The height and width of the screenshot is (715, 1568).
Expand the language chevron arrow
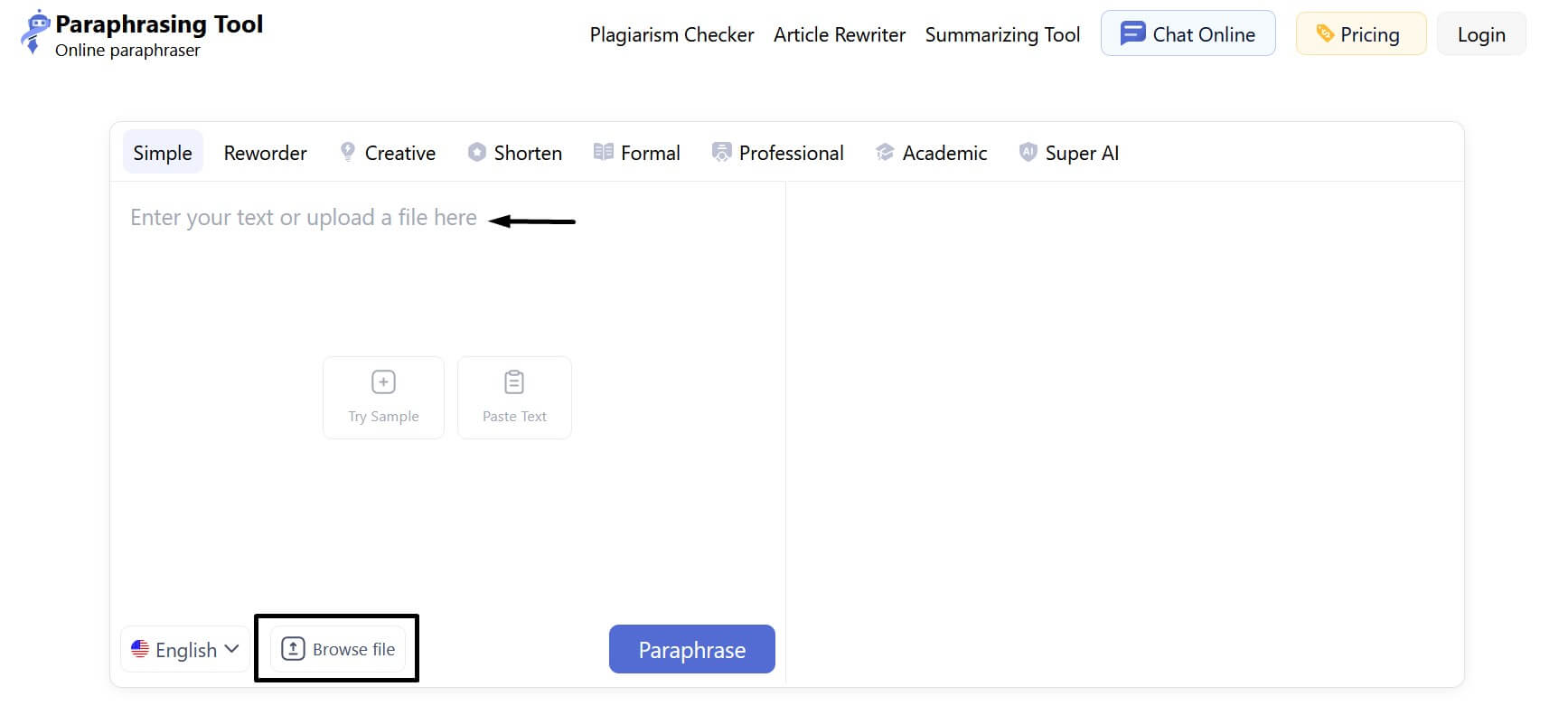[231, 649]
